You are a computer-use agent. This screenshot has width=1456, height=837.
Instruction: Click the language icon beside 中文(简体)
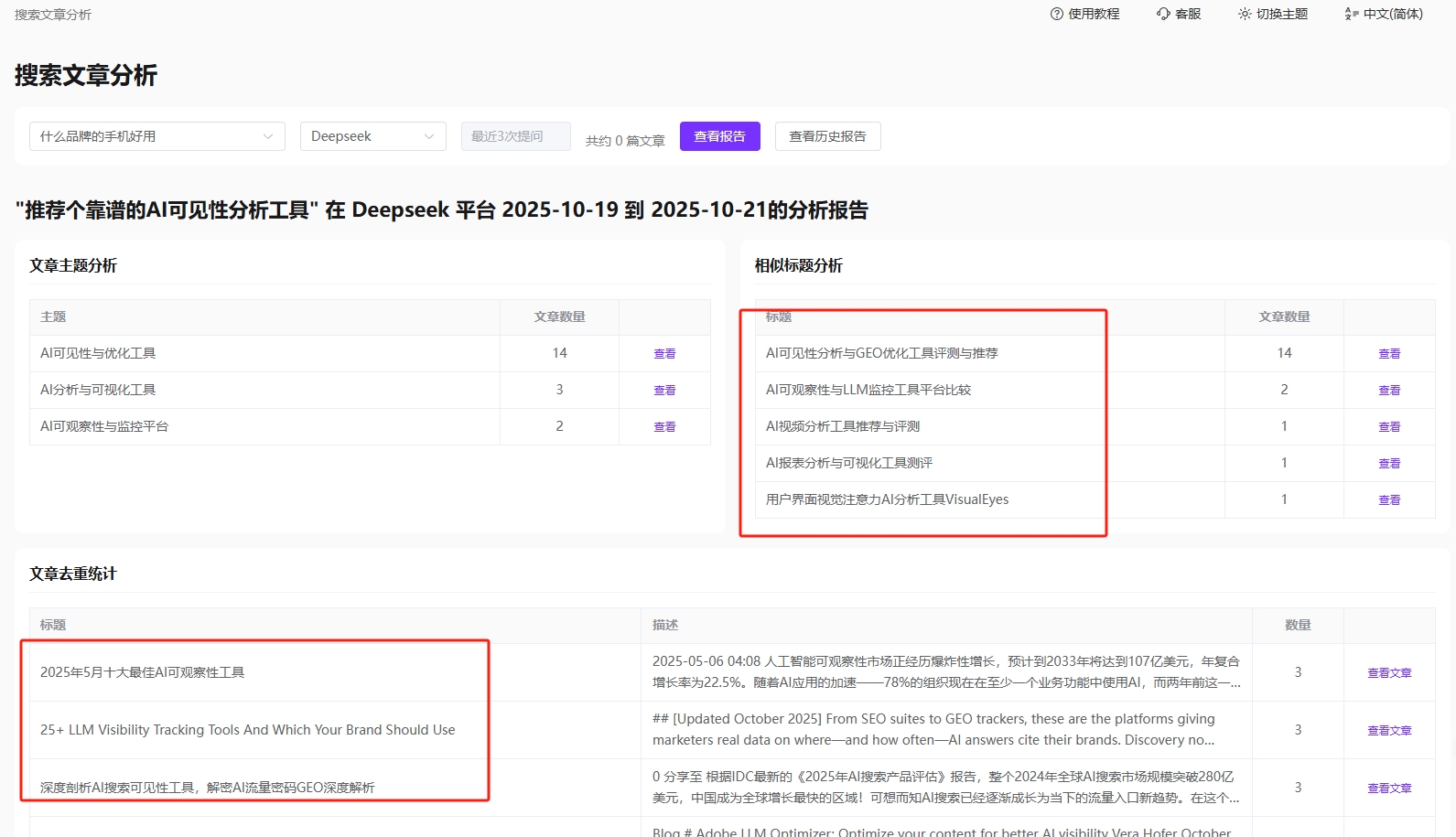point(1352,14)
